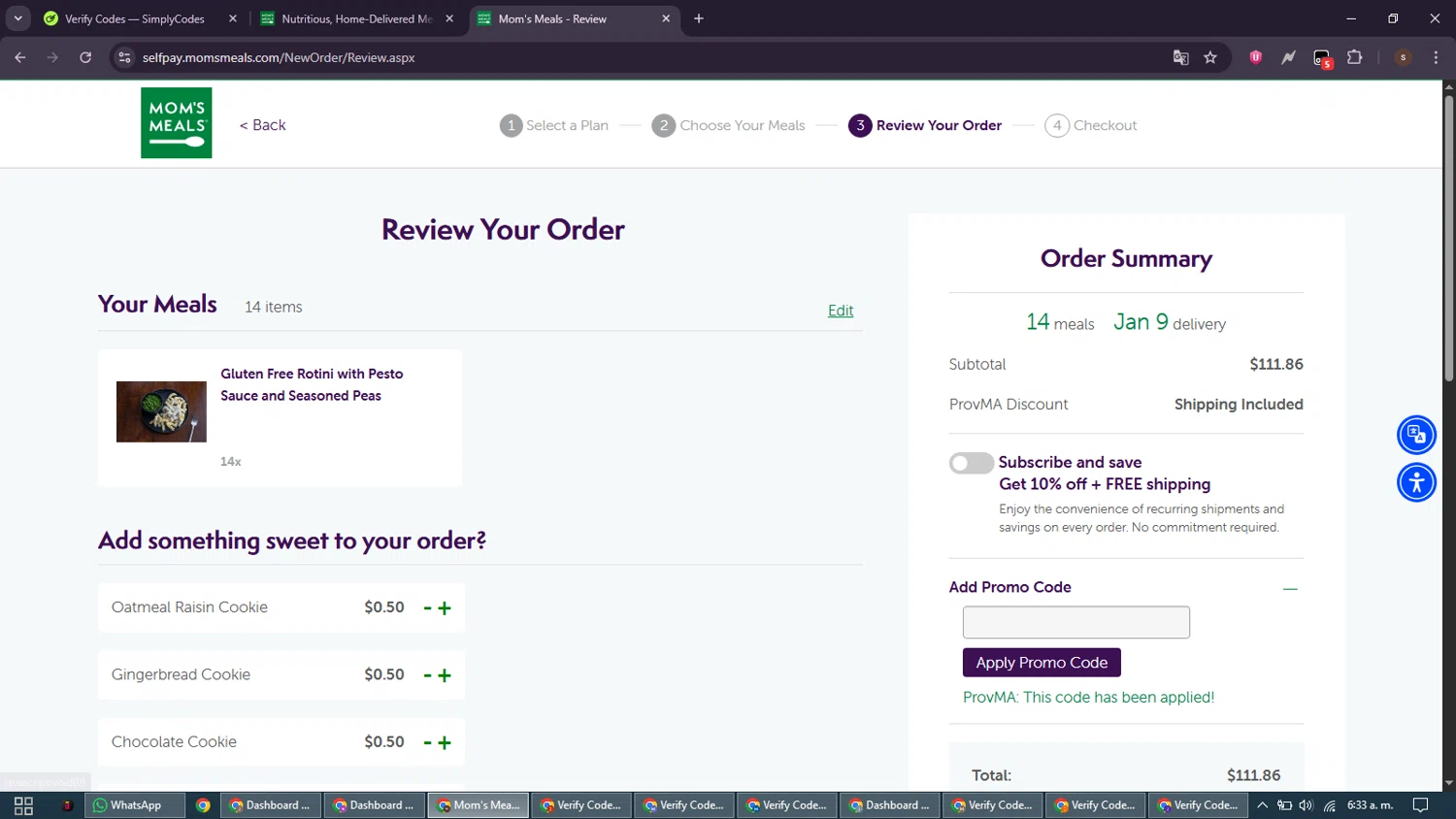Click the ProvMA code applied message
The image size is (1456, 819).
(x=1088, y=698)
